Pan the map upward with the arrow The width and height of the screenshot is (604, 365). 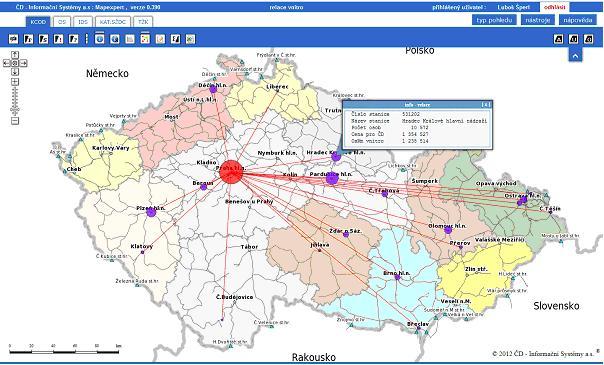pyautogui.click(x=15, y=55)
